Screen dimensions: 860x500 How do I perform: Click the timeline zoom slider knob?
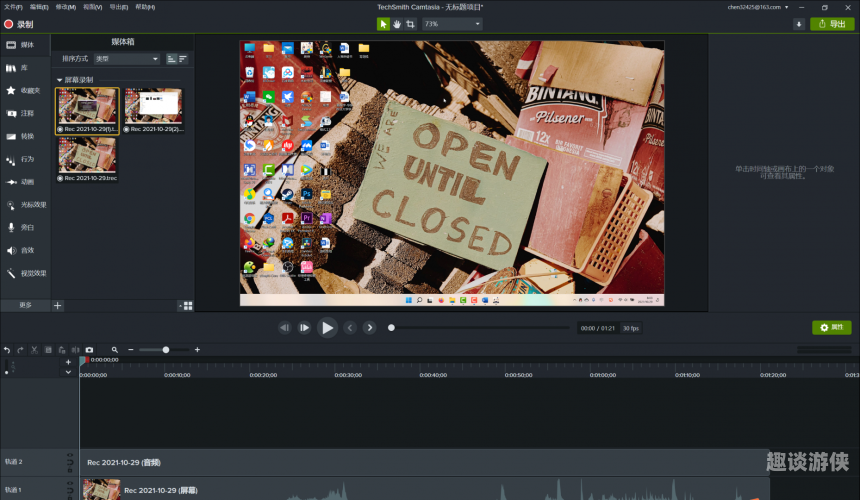pyautogui.click(x=166, y=350)
